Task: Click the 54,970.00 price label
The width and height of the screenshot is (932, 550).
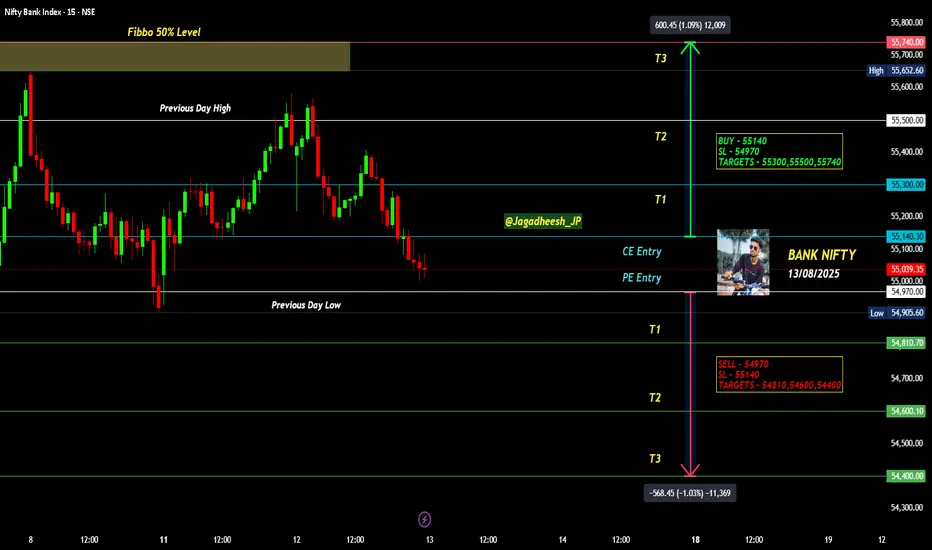Action: coord(906,291)
